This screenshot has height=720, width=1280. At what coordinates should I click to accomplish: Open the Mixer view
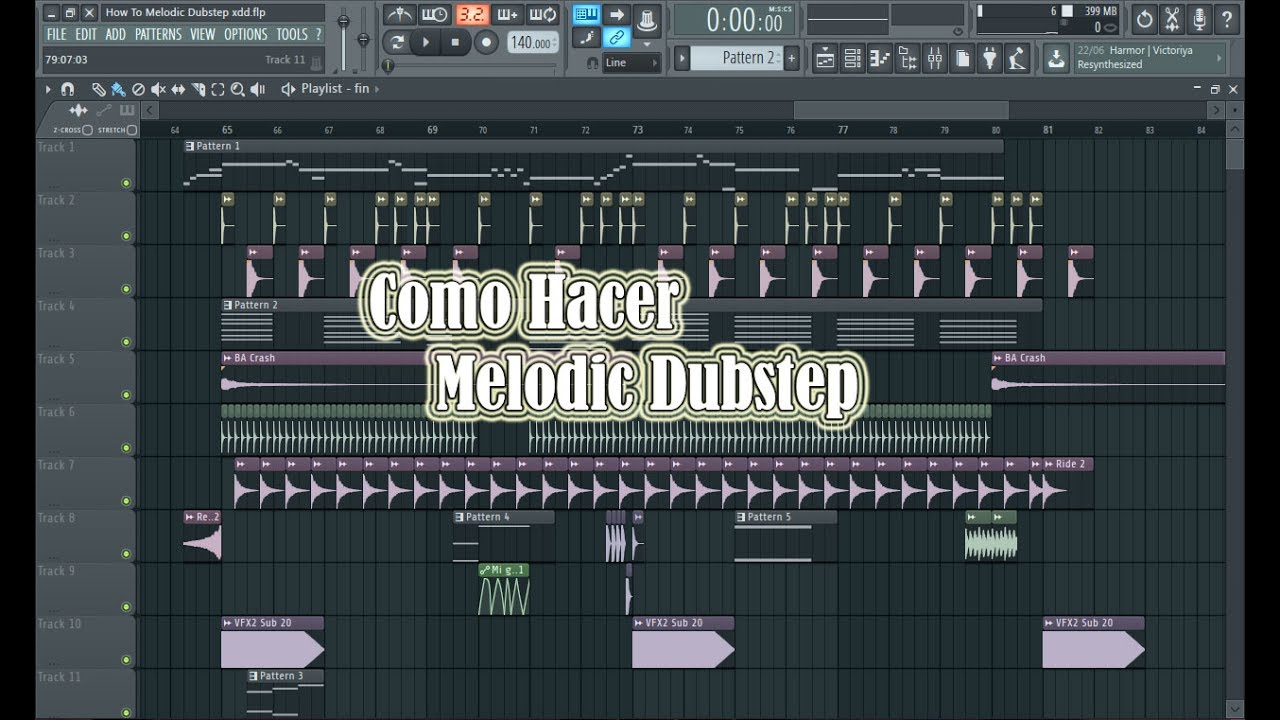click(935, 59)
